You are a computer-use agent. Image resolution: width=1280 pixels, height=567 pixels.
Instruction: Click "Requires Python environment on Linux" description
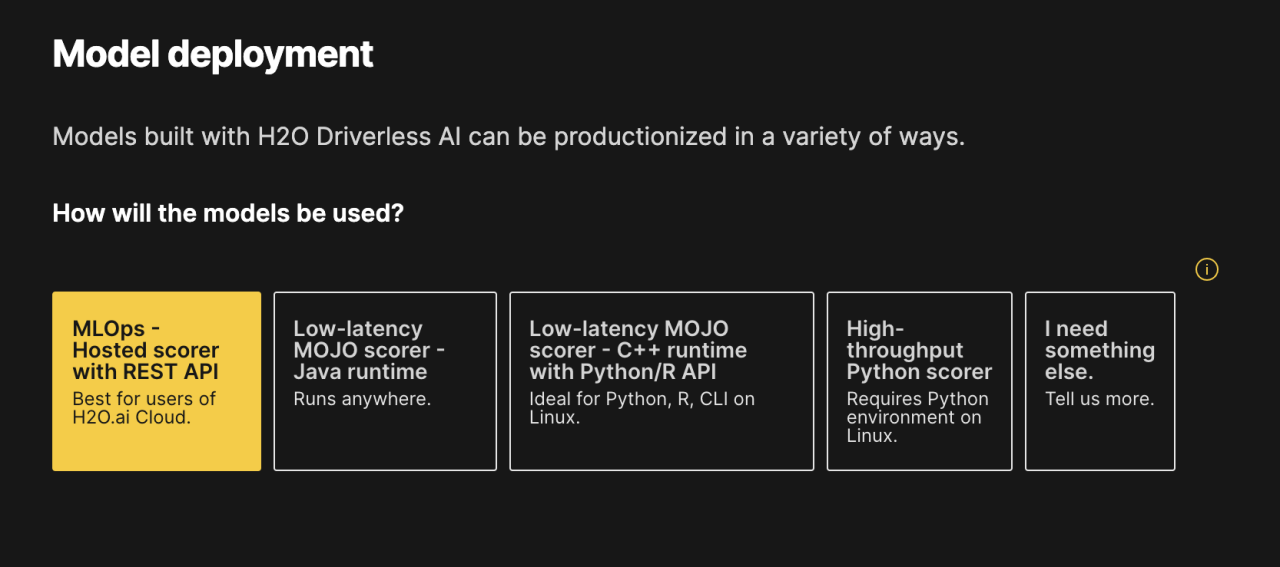point(917,417)
